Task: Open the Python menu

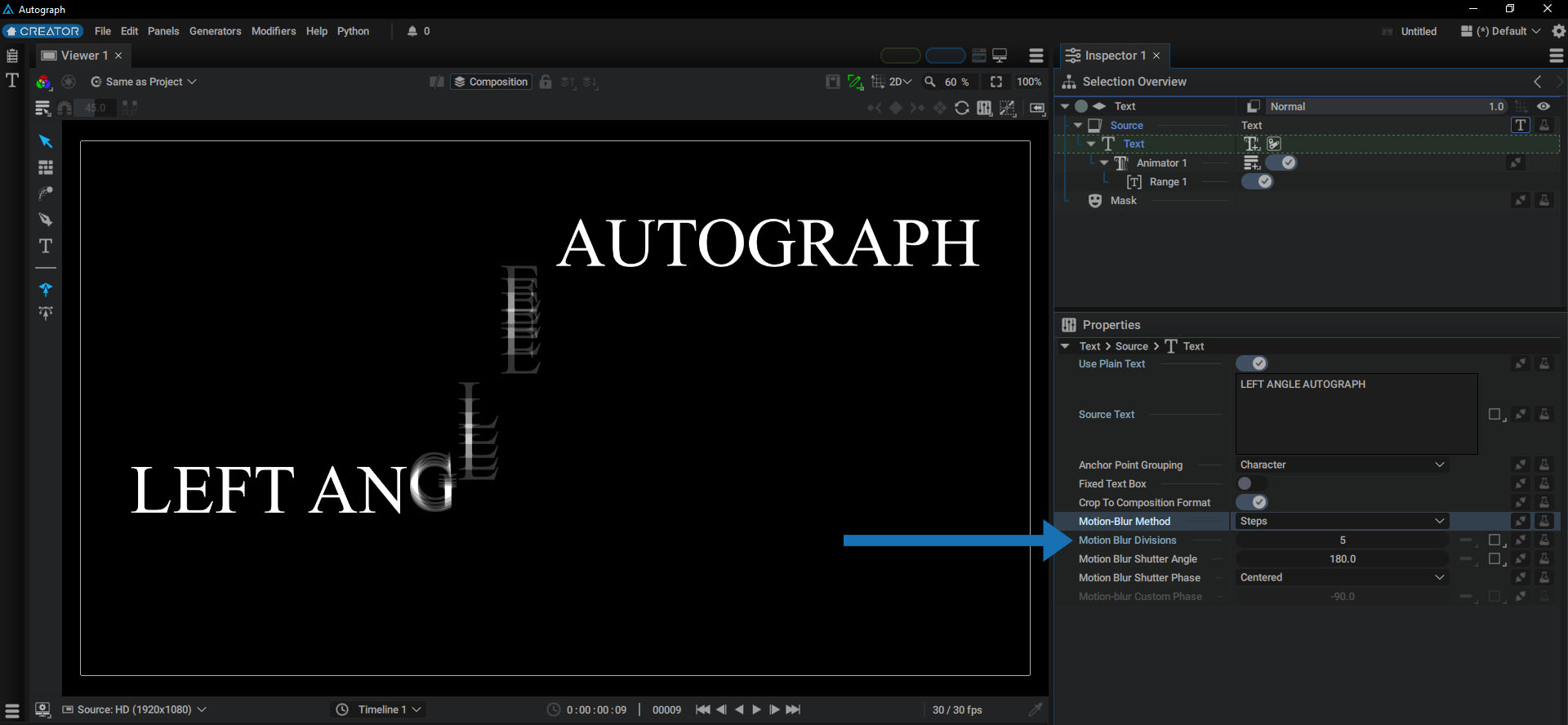Action: 354,31
